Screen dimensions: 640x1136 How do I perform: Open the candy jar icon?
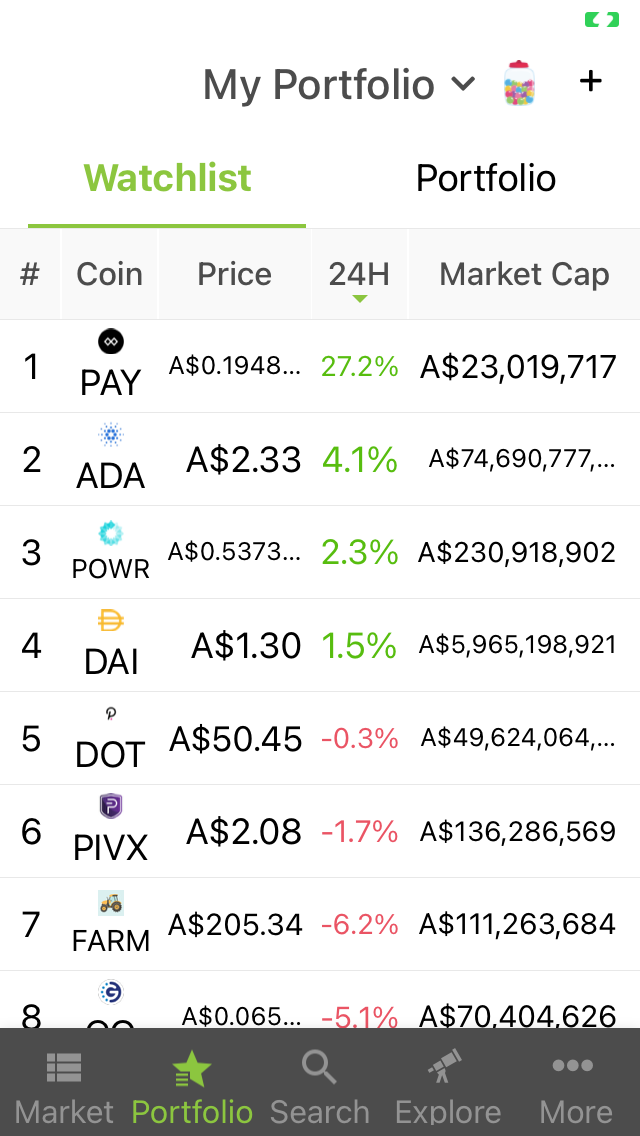click(x=519, y=83)
